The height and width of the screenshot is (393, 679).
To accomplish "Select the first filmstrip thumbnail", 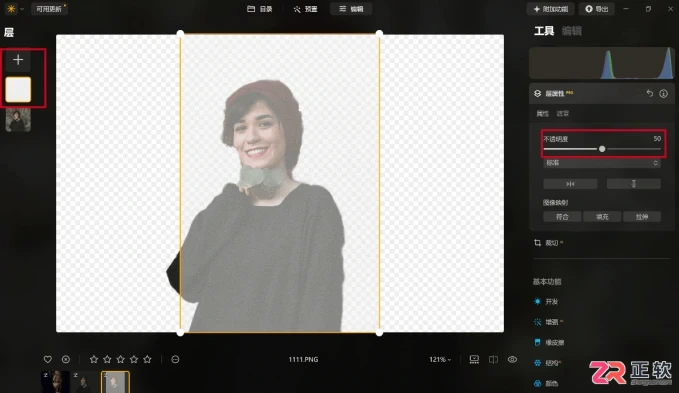I will coord(55,382).
